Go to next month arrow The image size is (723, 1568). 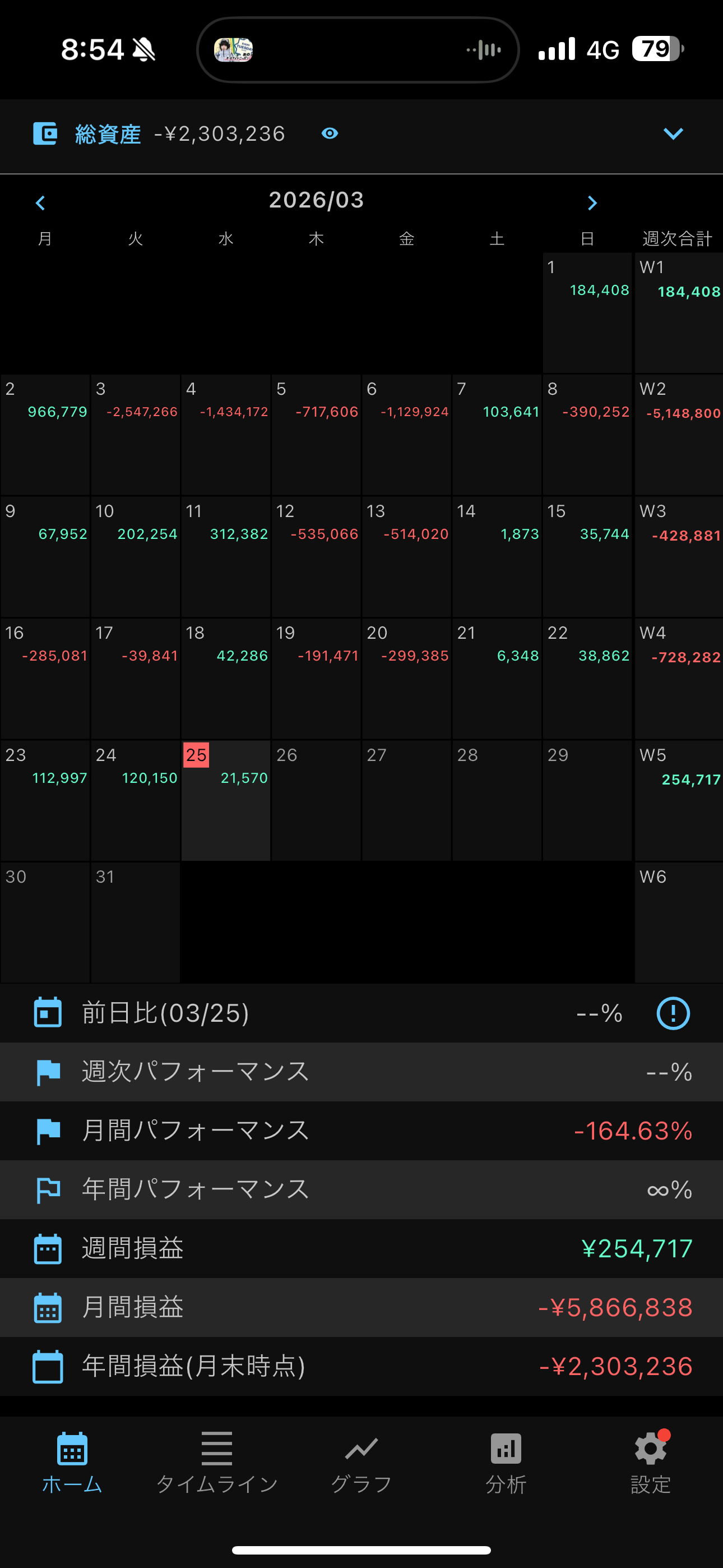(x=592, y=202)
